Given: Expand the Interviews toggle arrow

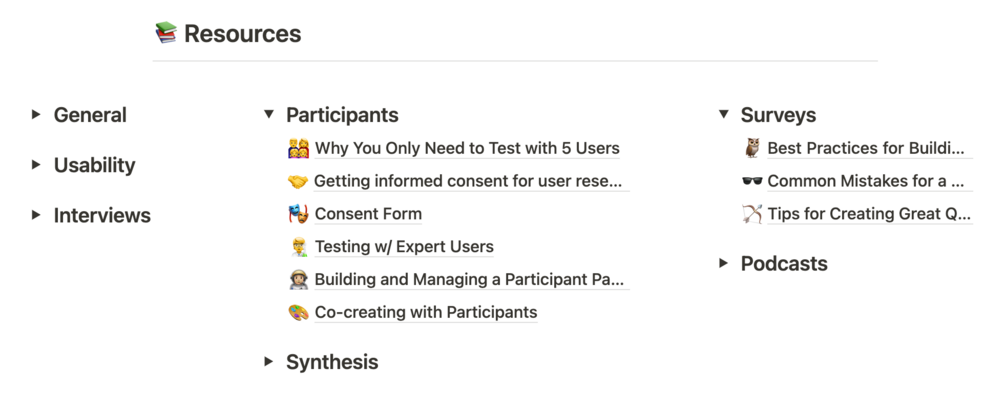Looking at the screenshot, I should 36,215.
